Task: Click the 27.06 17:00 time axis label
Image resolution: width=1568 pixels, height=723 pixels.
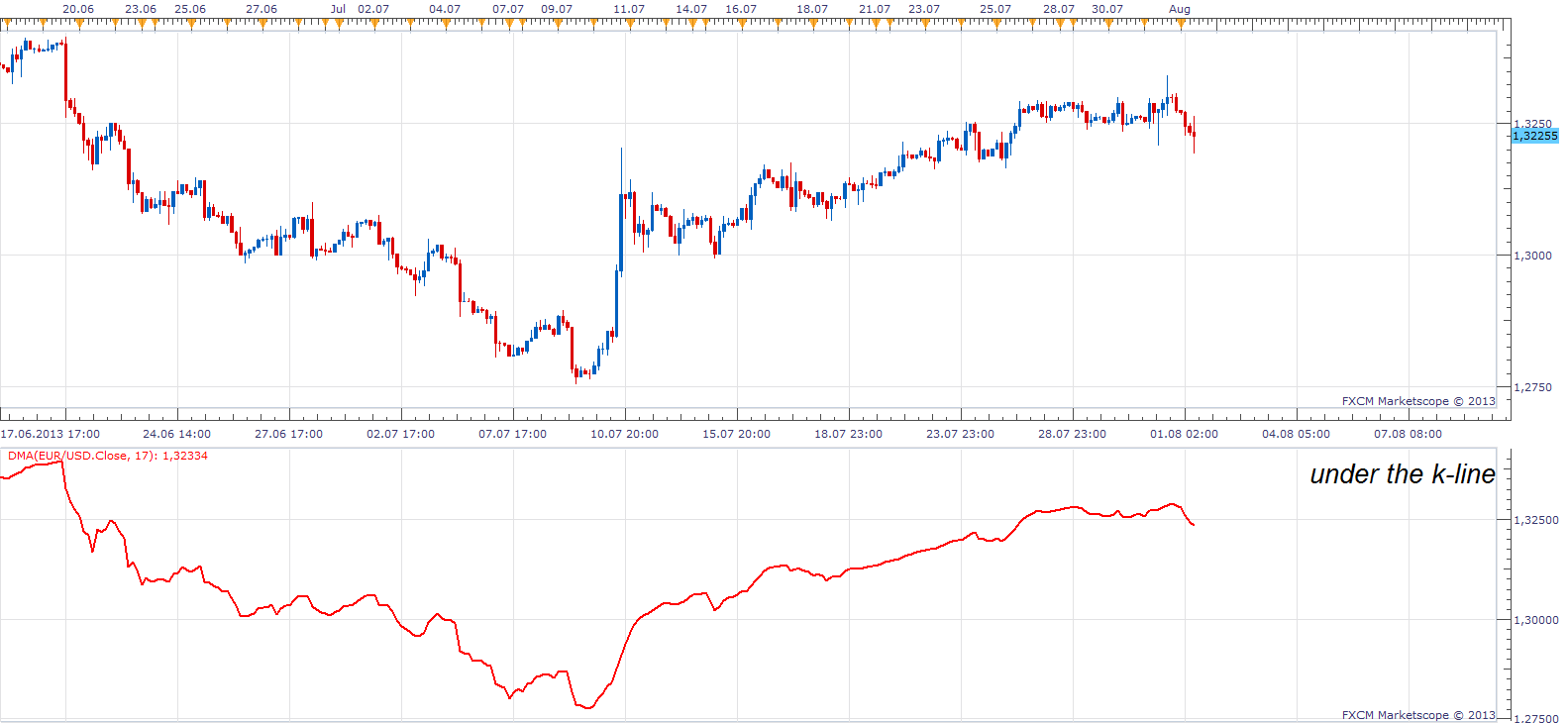Action: (288, 434)
